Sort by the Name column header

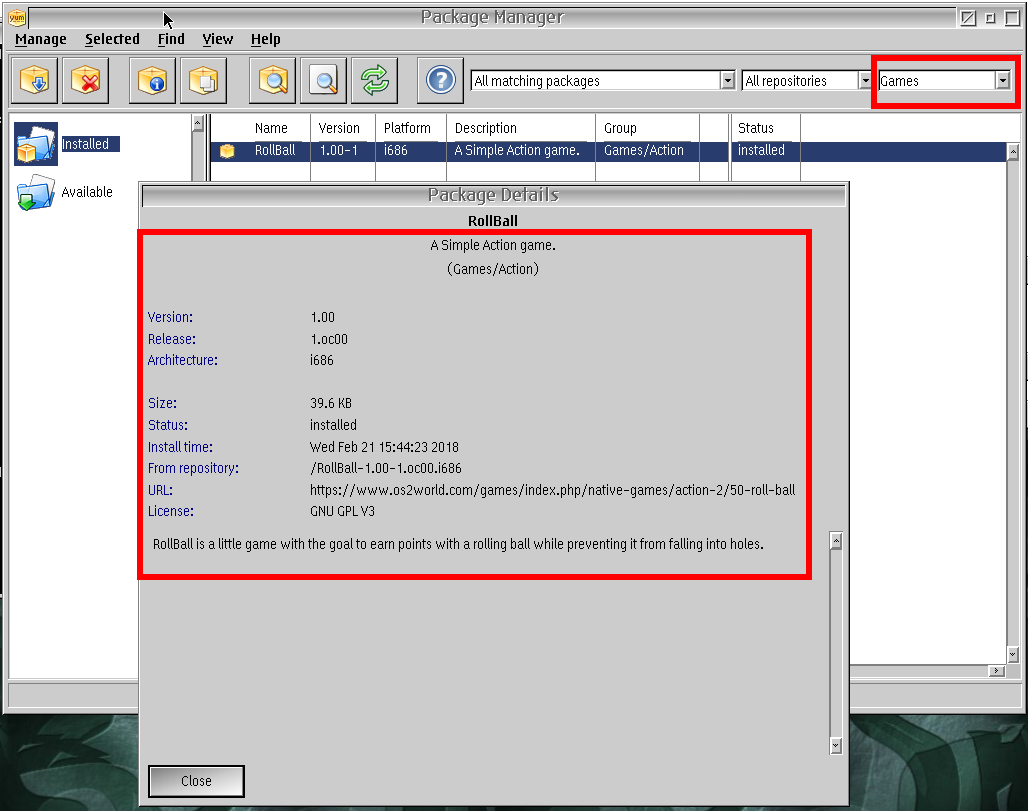[x=271, y=129]
